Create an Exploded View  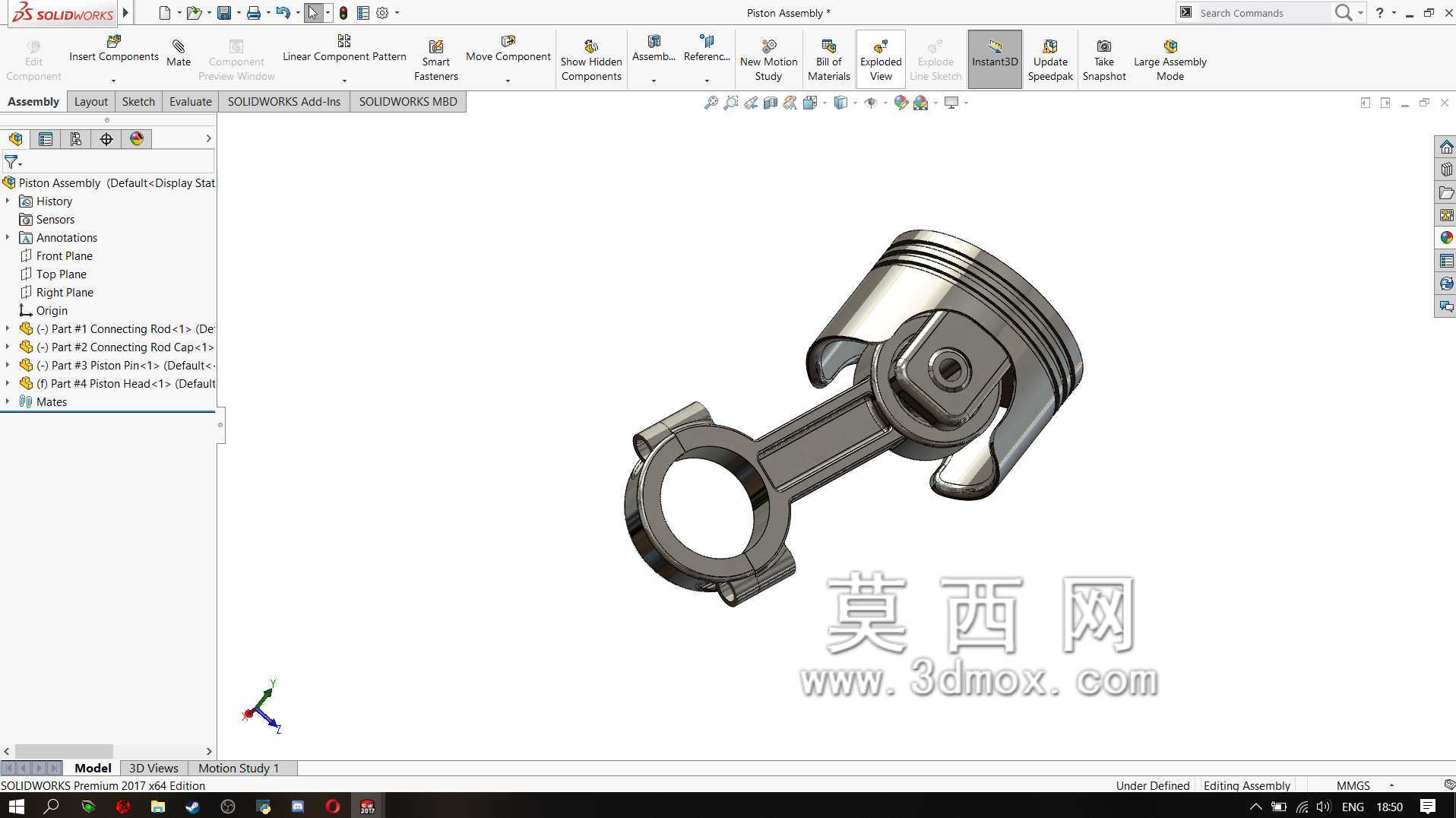point(881,60)
